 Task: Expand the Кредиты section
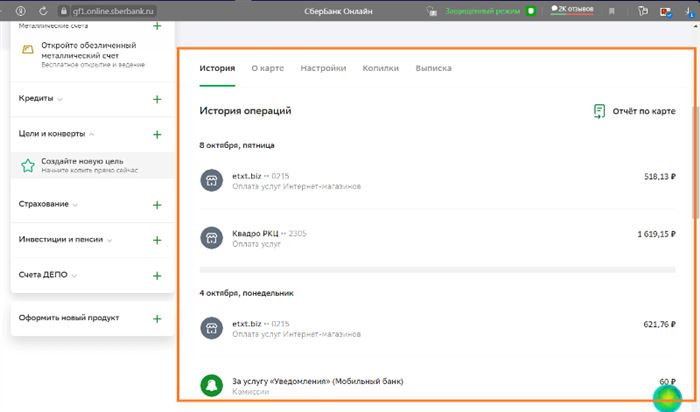40,98
